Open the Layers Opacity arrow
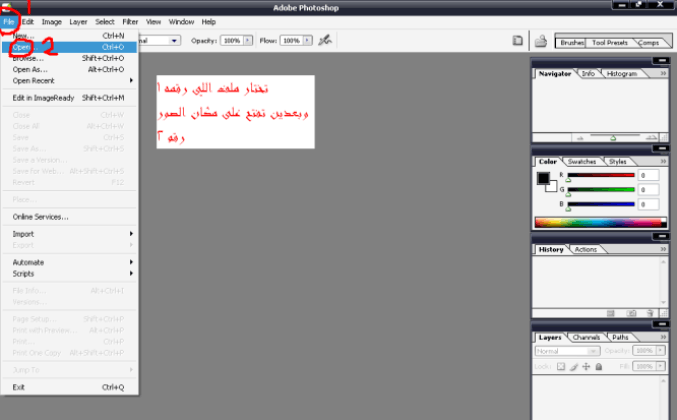The image size is (677, 420). click(661, 351)
